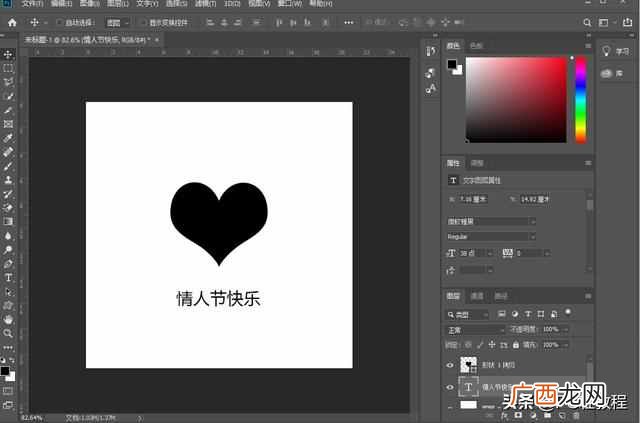
Task: Select the Move tool in the left toolbar
Action: point(8,54)
